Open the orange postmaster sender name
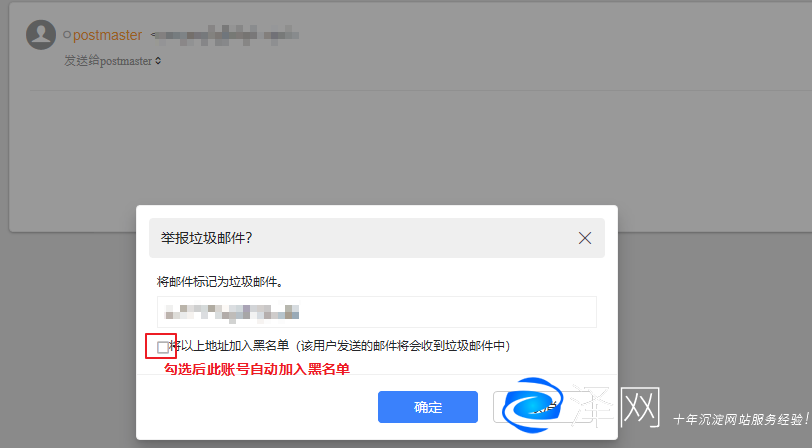812x448 pixels. 107,35
